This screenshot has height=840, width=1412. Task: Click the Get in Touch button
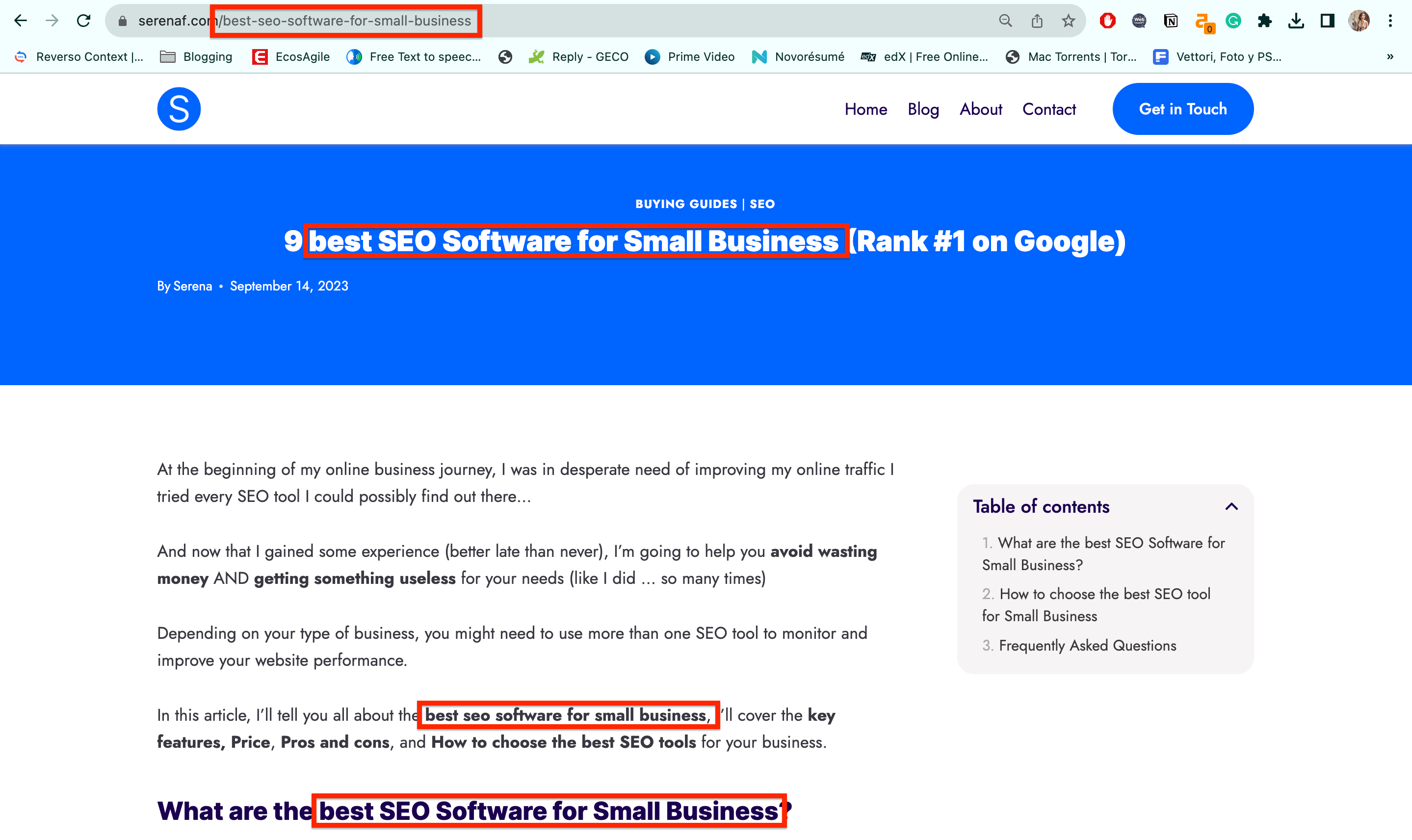click(1183, 109)
